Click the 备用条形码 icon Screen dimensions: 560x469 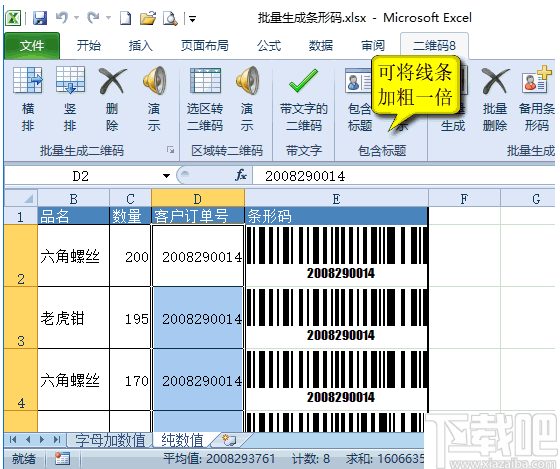536,79
